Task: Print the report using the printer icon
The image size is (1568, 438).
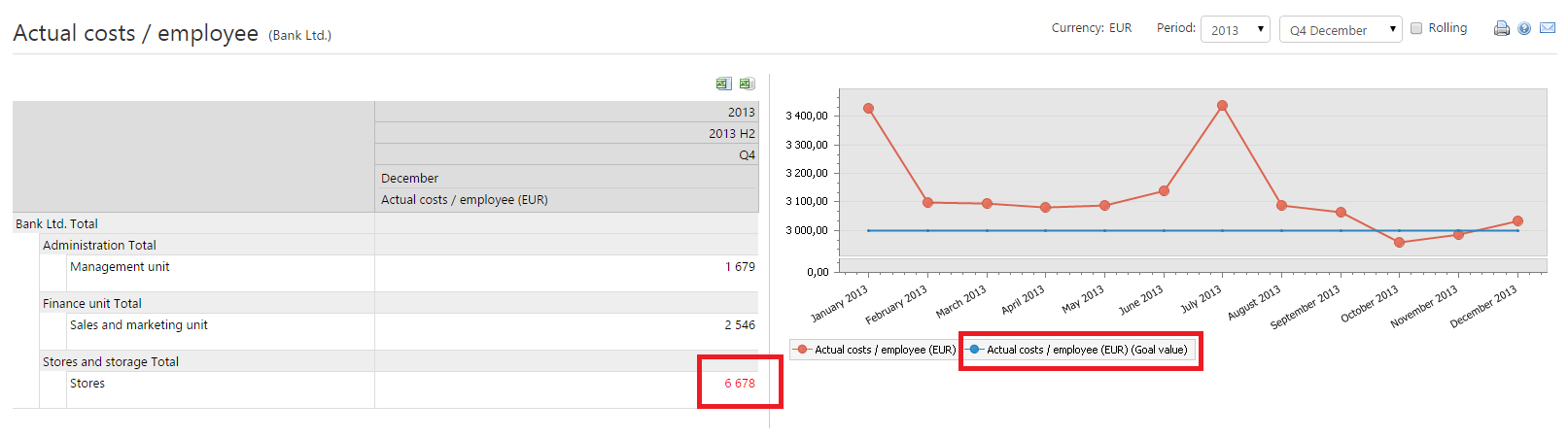Action: (1502, 28)
